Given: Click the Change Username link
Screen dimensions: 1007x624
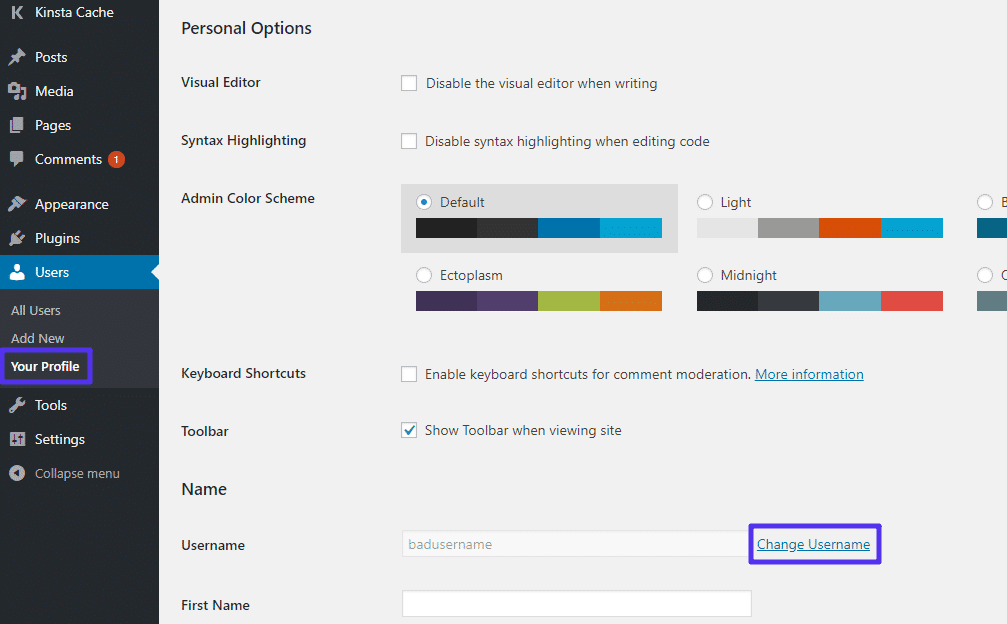Looking at the screenshot, I should [x=813, y=543].
